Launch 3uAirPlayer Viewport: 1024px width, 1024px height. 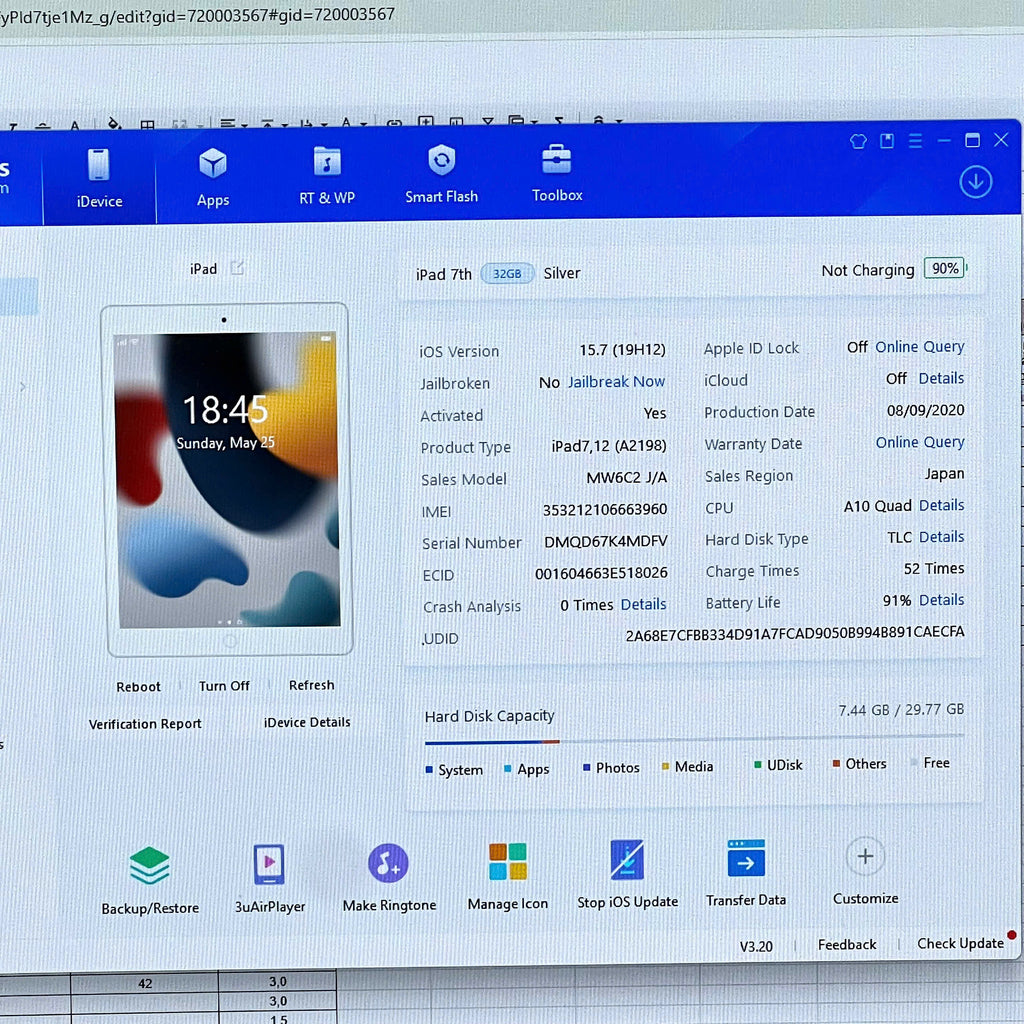point(269,865)
